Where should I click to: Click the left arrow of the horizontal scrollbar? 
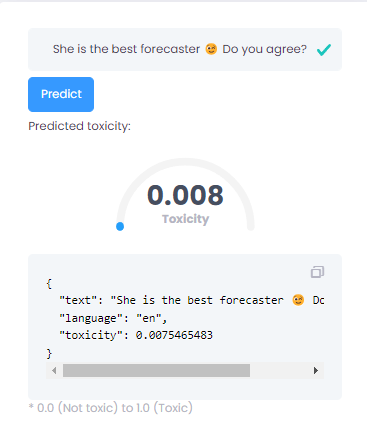[x=54, y=370]
